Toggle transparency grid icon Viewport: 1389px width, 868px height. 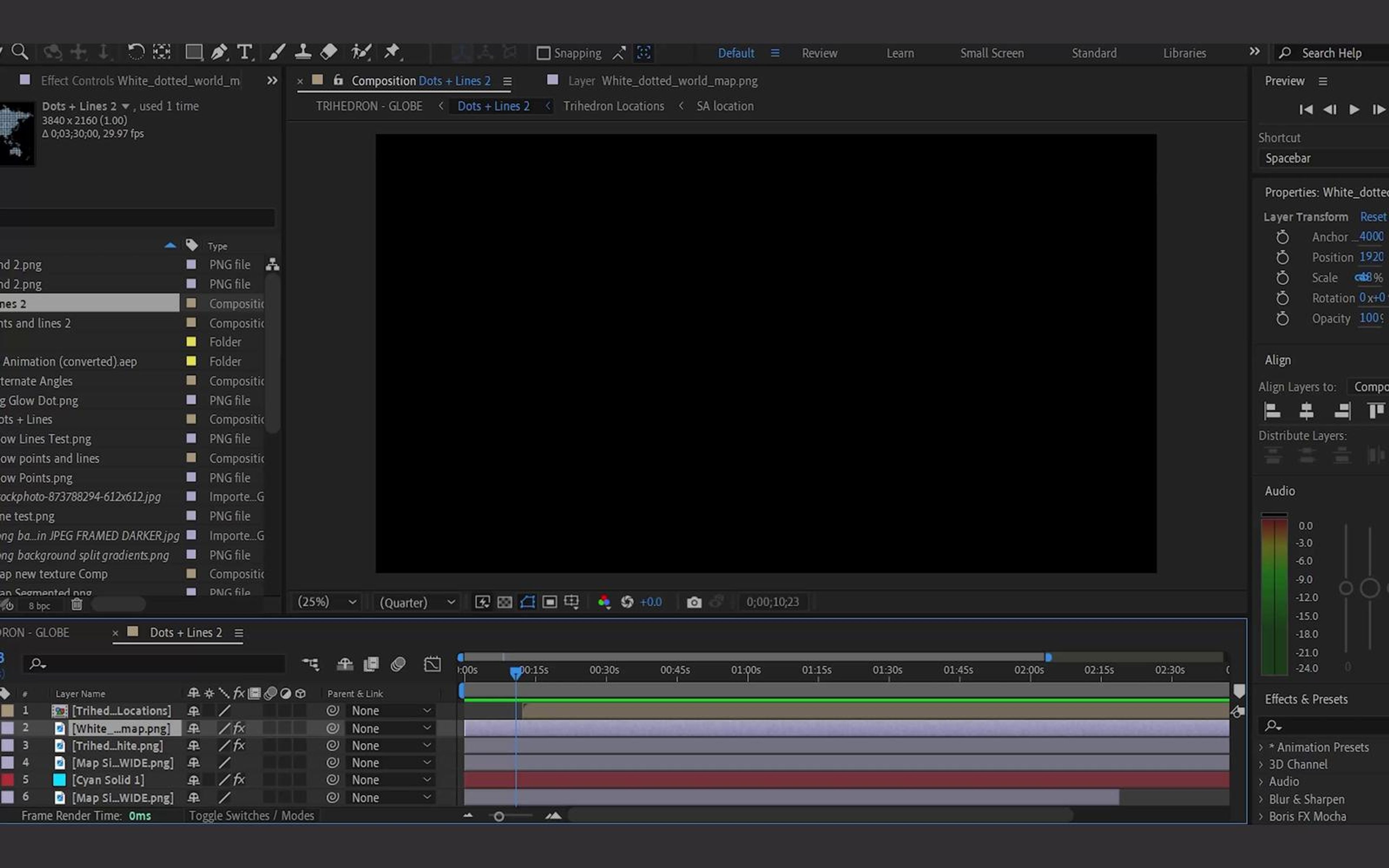click(x=505, y=601)
